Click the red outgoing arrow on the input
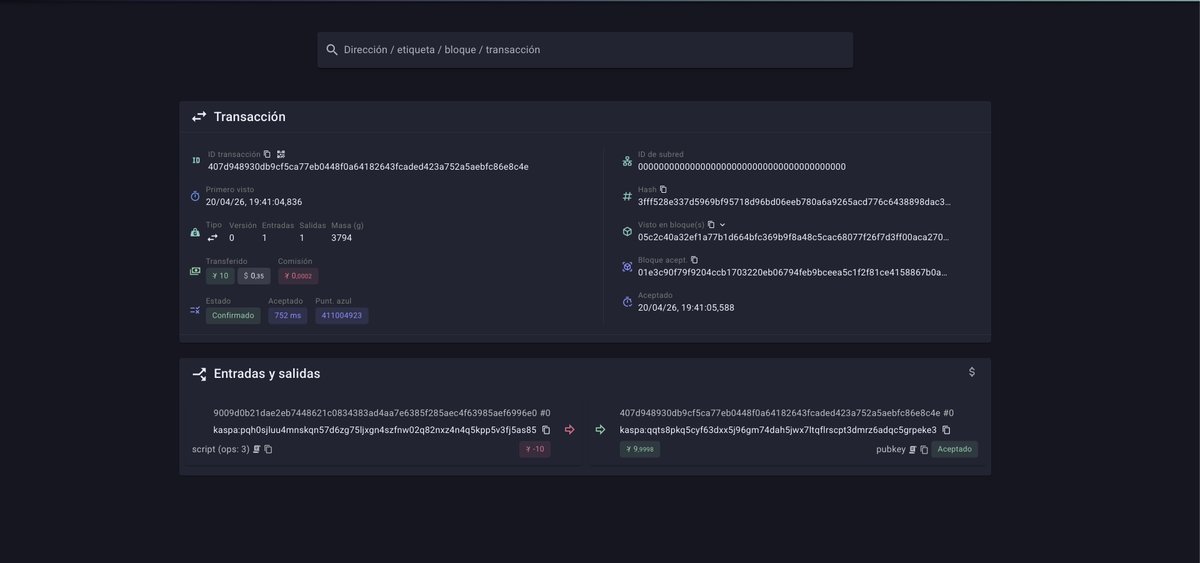 click(x=570, y=430)
